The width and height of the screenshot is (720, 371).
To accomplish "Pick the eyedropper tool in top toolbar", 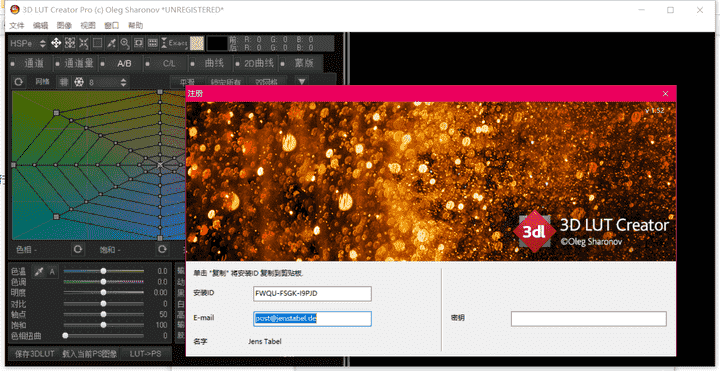I will [x=111, y=43].
